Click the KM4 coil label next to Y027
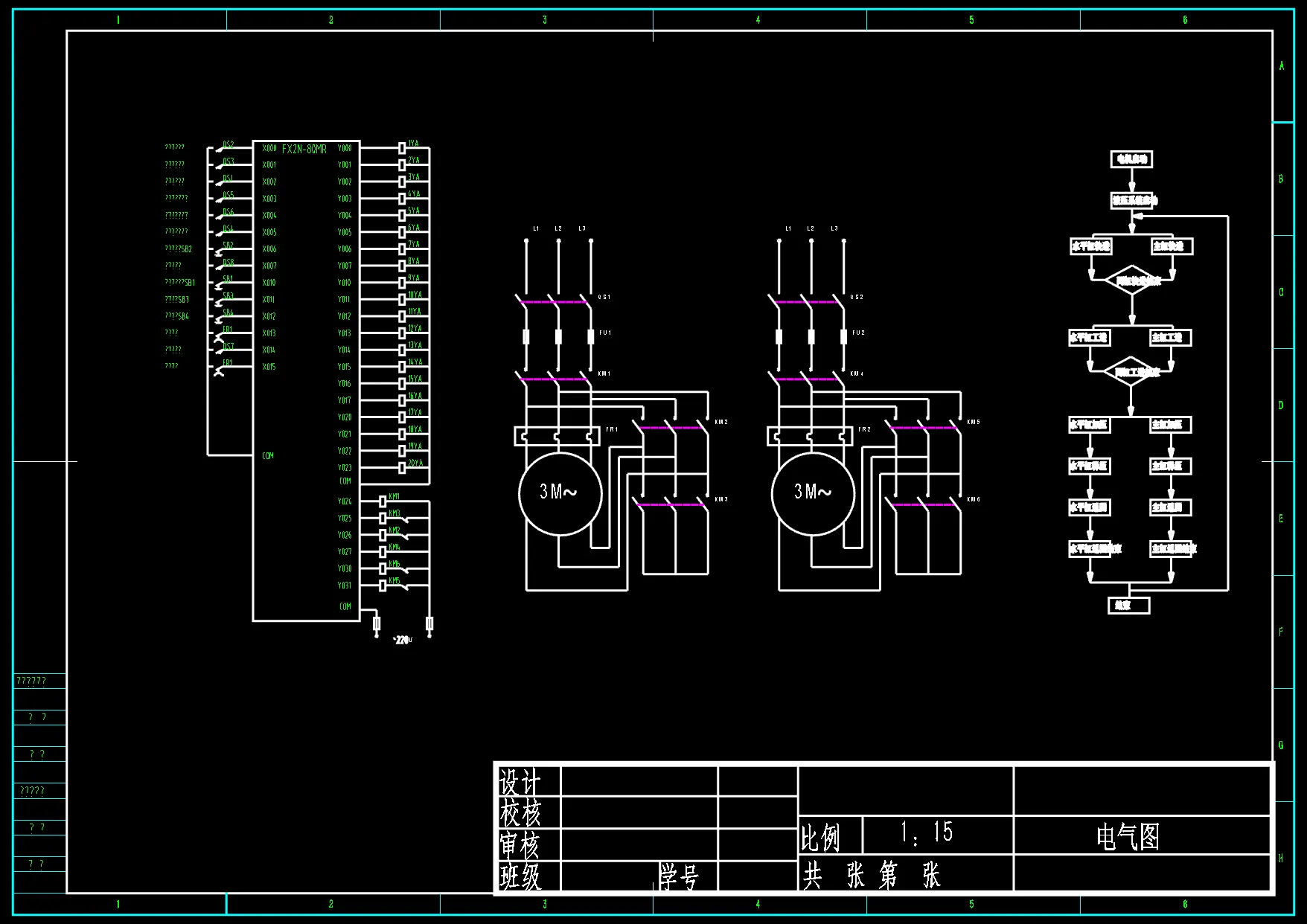This screenshot has width=1307, height=924. (x=394, y=547)
